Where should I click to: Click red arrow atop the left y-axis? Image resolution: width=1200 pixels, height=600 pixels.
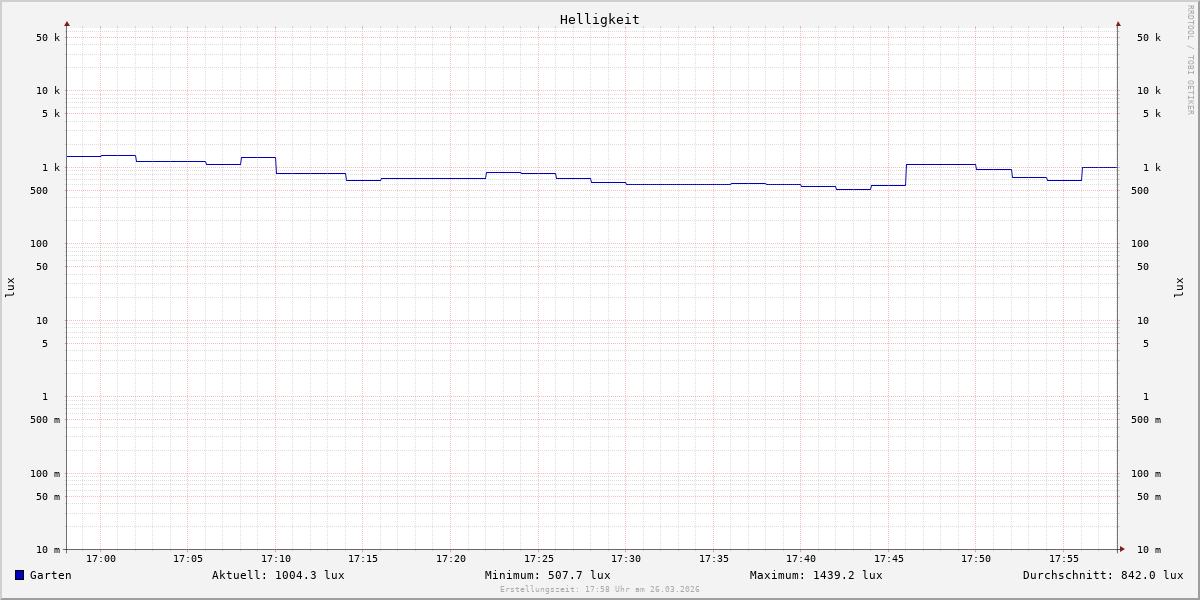click(67, 23)
